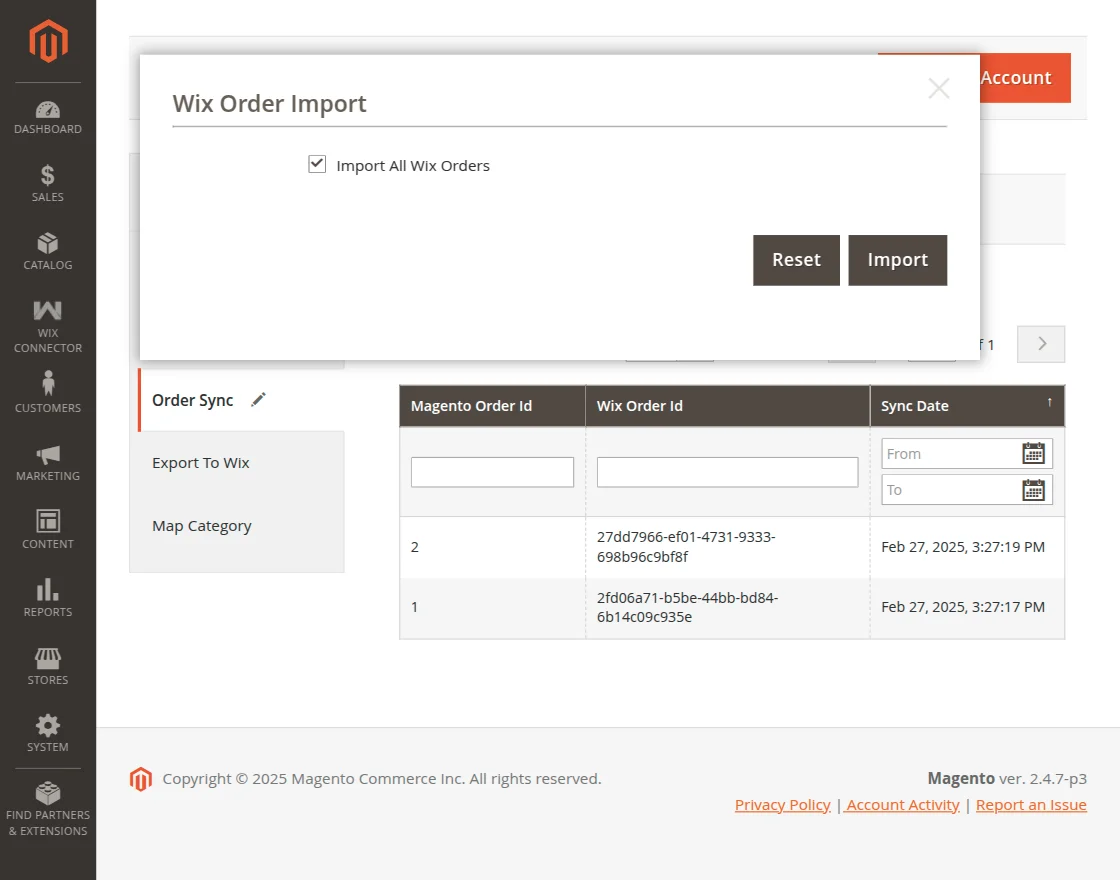Image resolution: width=1120 pixels, height=880 pixels.
Task: Open the Customers sidebar menu
Action: click(x=48, y=393)
